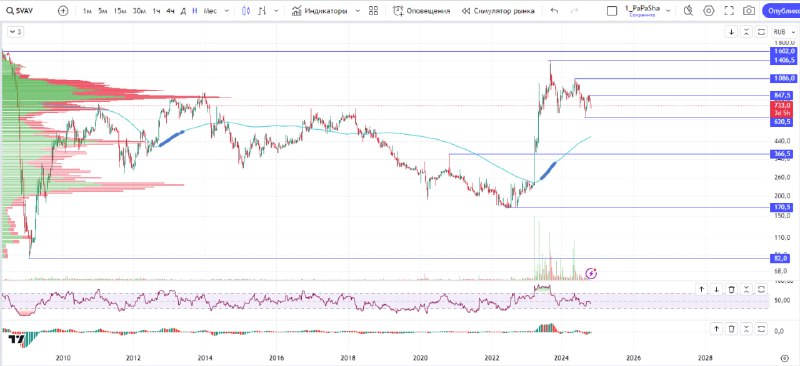Screen dimensions: 800x366
Task: Delete the RSI pane
Action: tap(731, 289)
